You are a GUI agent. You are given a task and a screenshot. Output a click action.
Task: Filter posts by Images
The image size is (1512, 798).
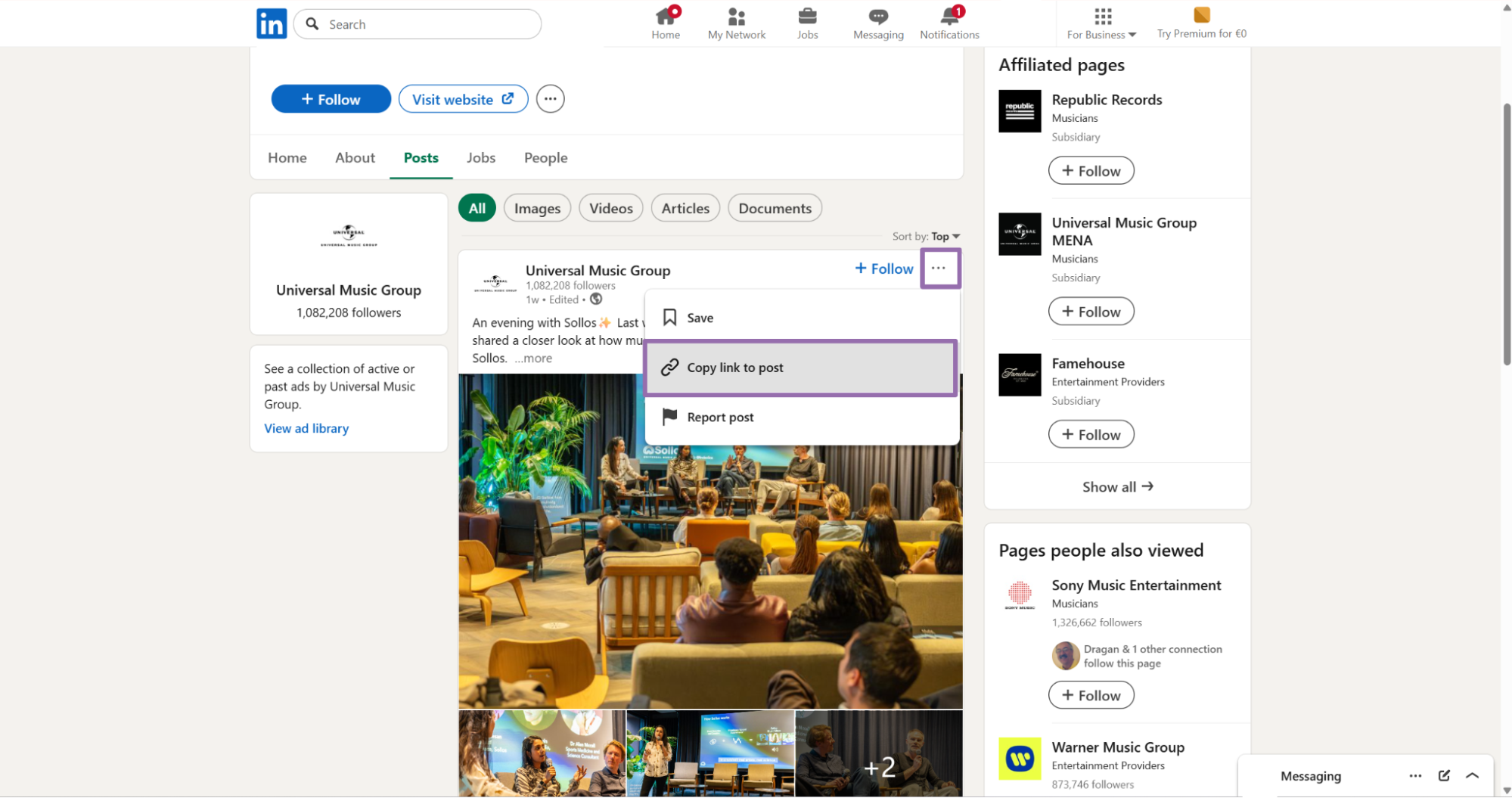pyautogui.click(x=537, y=208)
